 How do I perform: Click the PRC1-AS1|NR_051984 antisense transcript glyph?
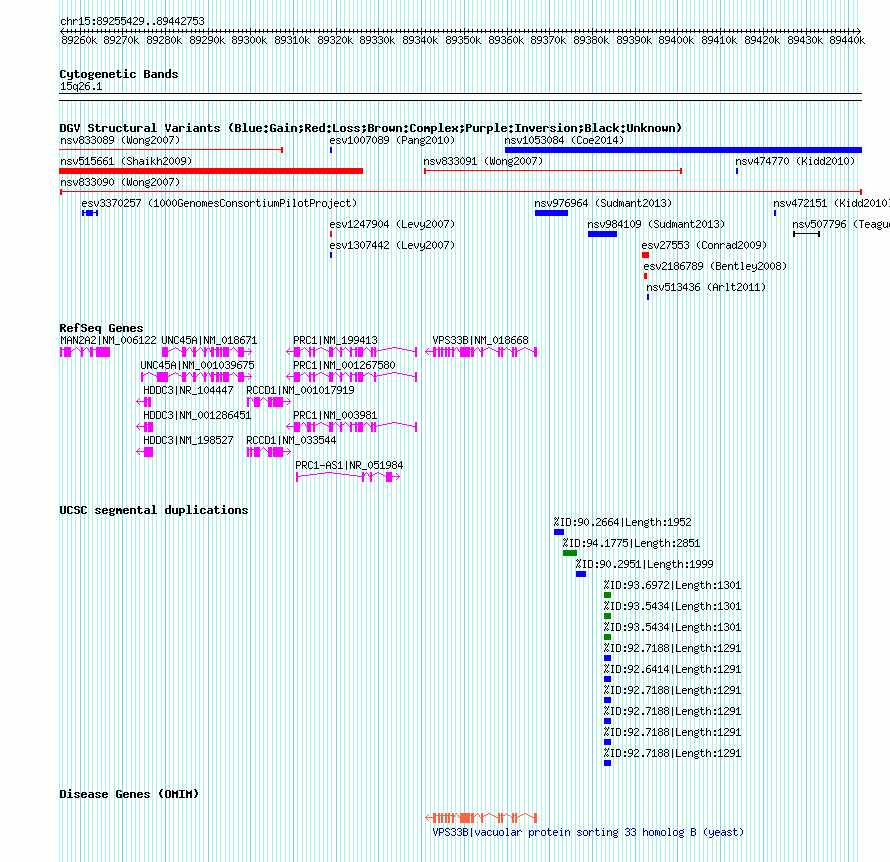tap(348, 477)
